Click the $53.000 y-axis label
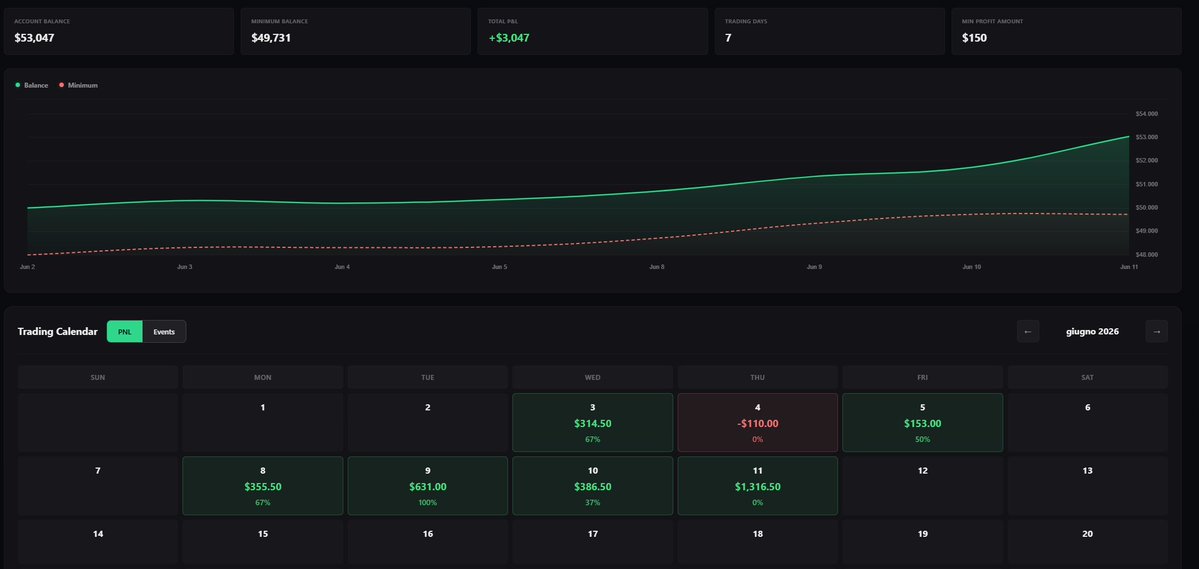1199x569 pixels. pyautogui.click(x=1147, y=137)
